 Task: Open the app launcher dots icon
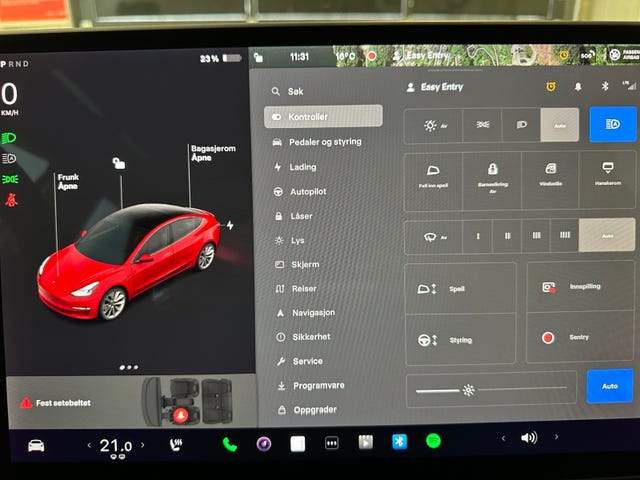(331, 443)
